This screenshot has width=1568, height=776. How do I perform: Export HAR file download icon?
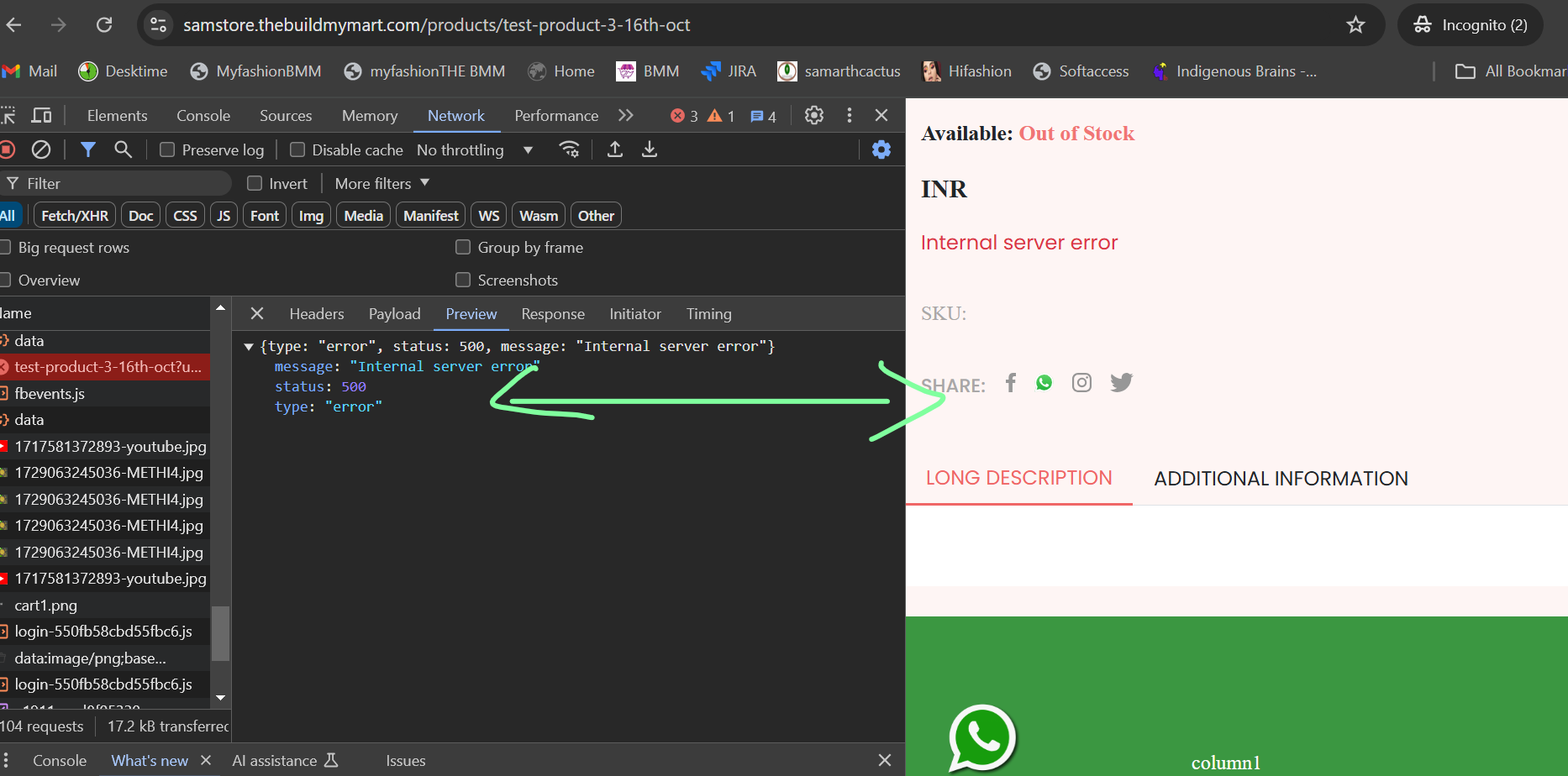pyautogui.click(x=650, y=149)
